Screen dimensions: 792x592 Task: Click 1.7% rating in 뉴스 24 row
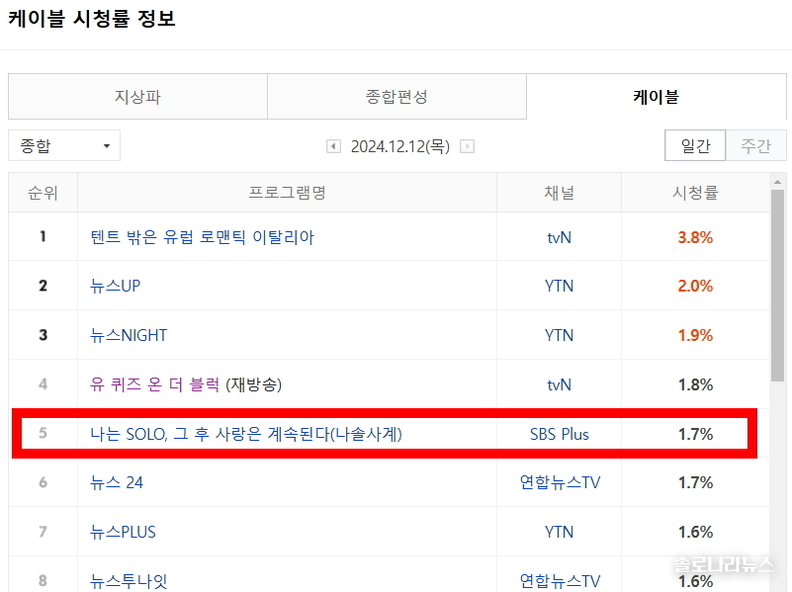pyautogui.click(x=696, y=482)
